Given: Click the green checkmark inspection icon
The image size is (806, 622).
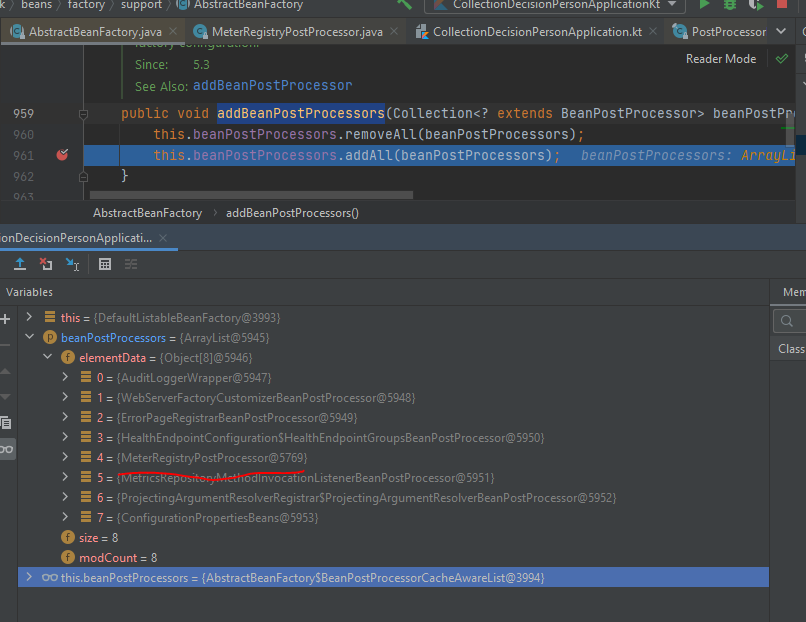Looking at the screenshot, I should pyautogui.click(x=782, y=59).
